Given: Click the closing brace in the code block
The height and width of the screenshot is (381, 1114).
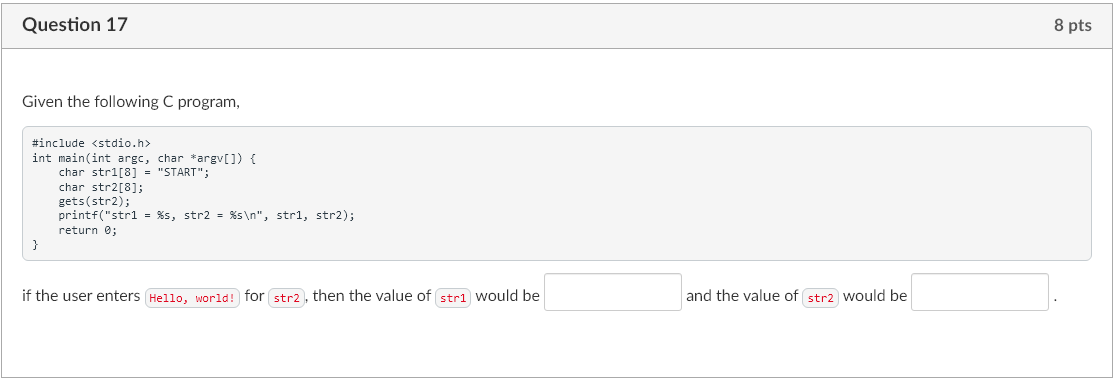Looking at the screenshot, I should click(x=35, y=245).
